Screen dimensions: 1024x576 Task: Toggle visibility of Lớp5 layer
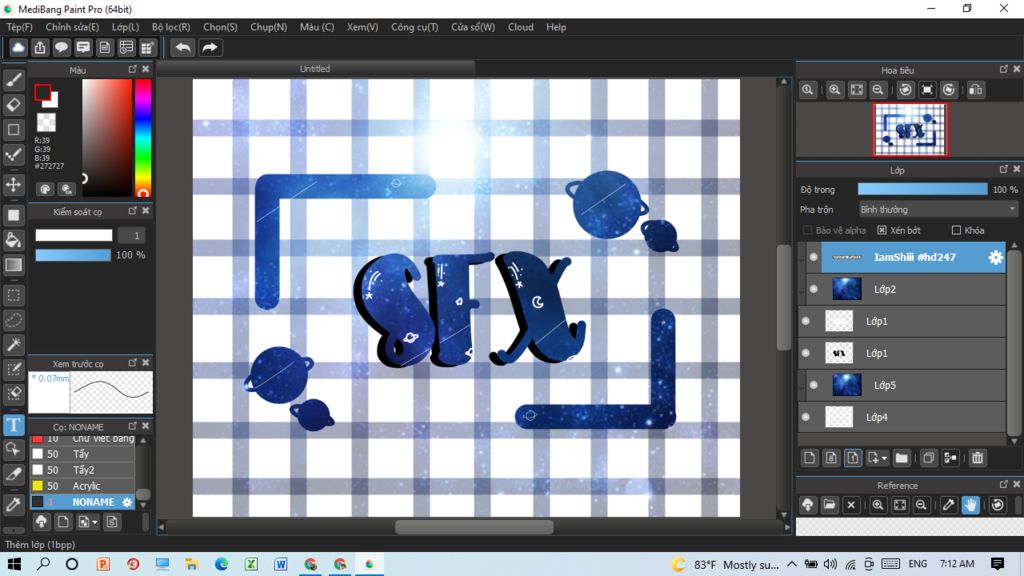[x=814, y=385]
